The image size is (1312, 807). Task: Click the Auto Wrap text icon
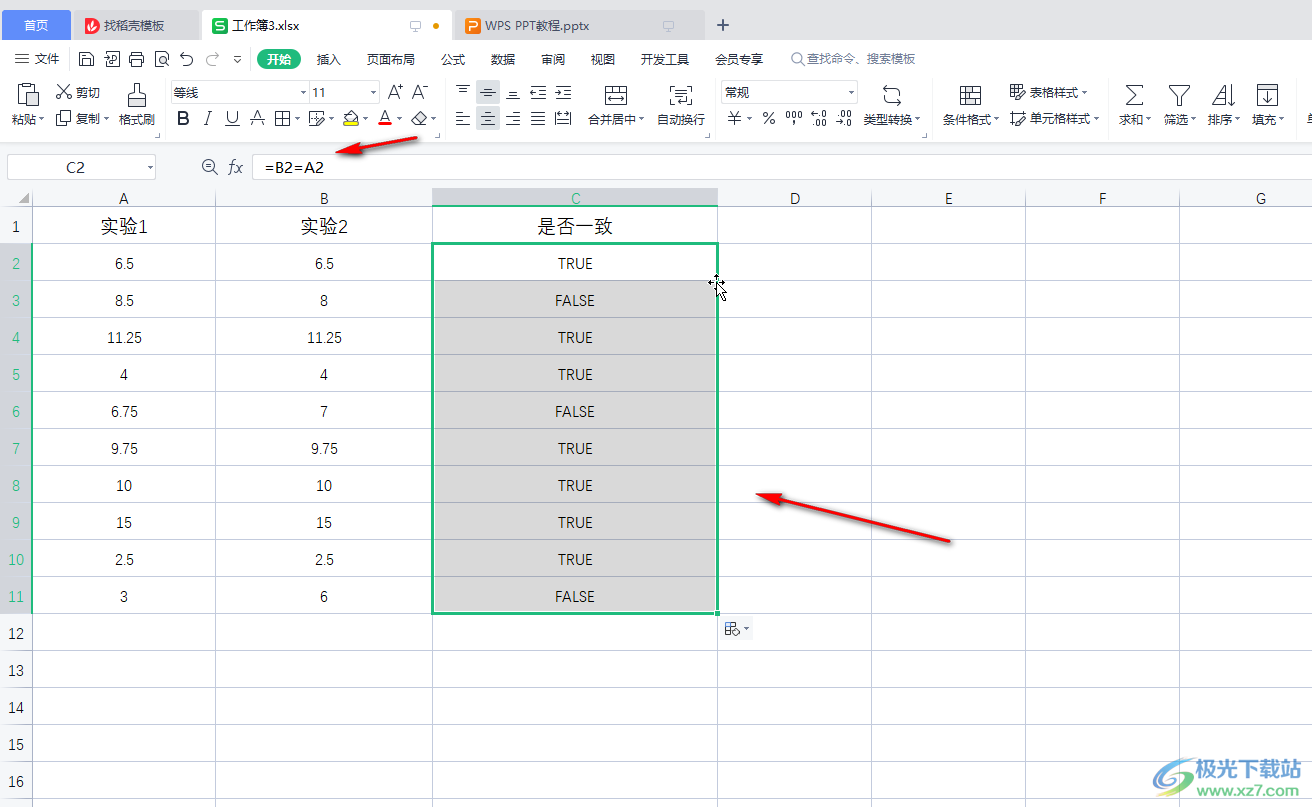pyautogui.click(x=681, y=95)
